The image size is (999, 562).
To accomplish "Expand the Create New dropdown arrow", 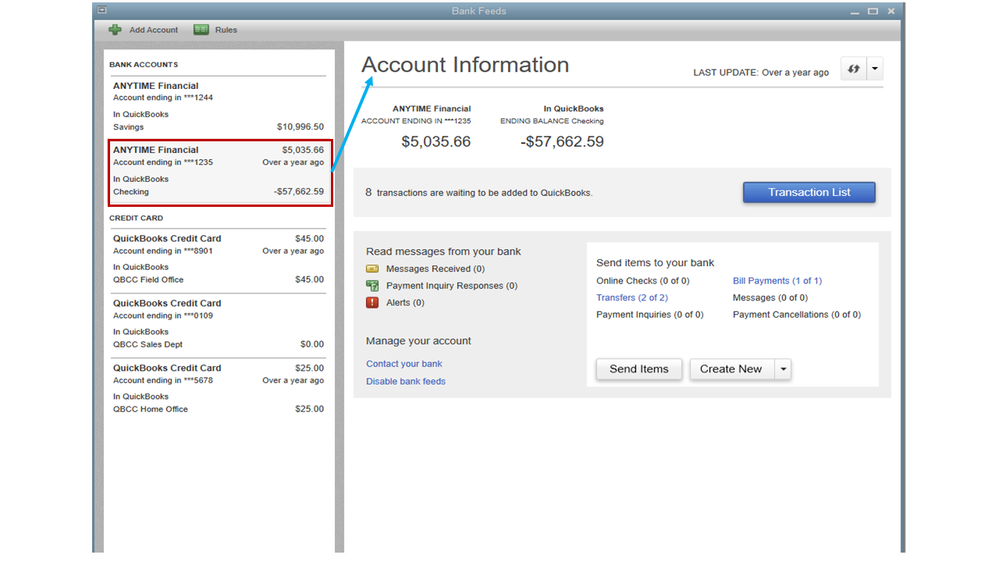I will (x=783, y=369).
